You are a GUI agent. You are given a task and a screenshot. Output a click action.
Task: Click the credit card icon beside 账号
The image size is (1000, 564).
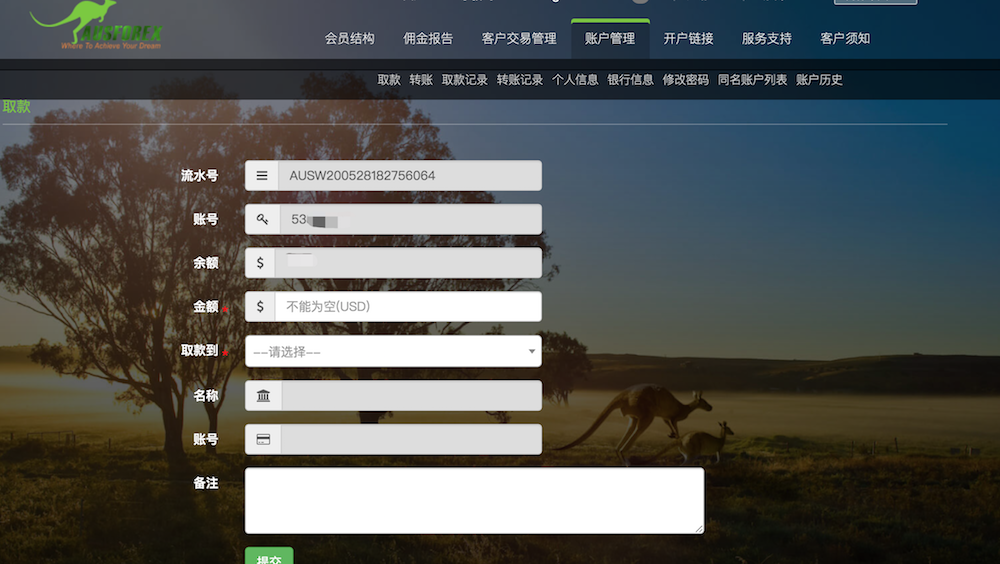[263, 440]
